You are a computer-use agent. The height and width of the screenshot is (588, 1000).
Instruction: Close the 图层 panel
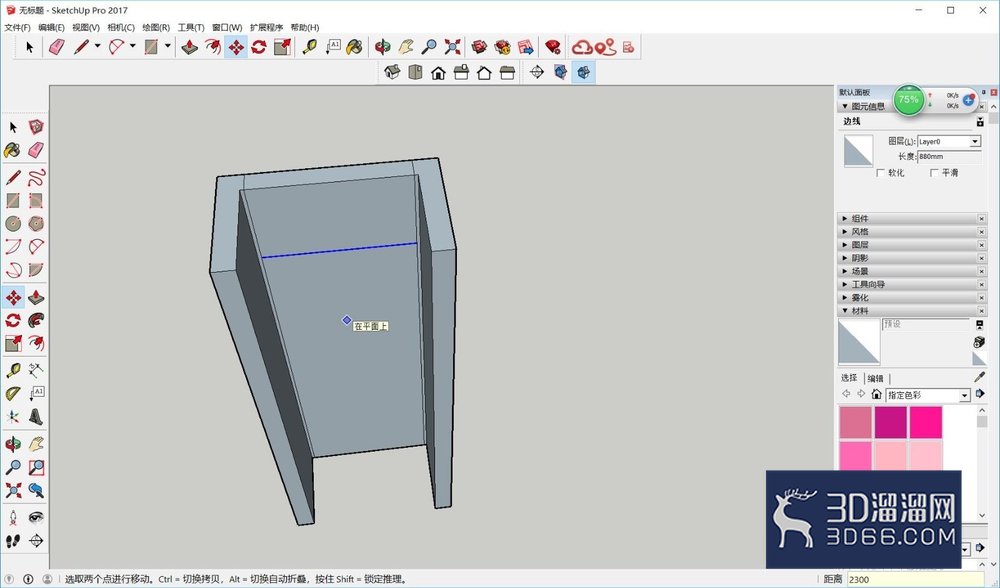point(981,245)
